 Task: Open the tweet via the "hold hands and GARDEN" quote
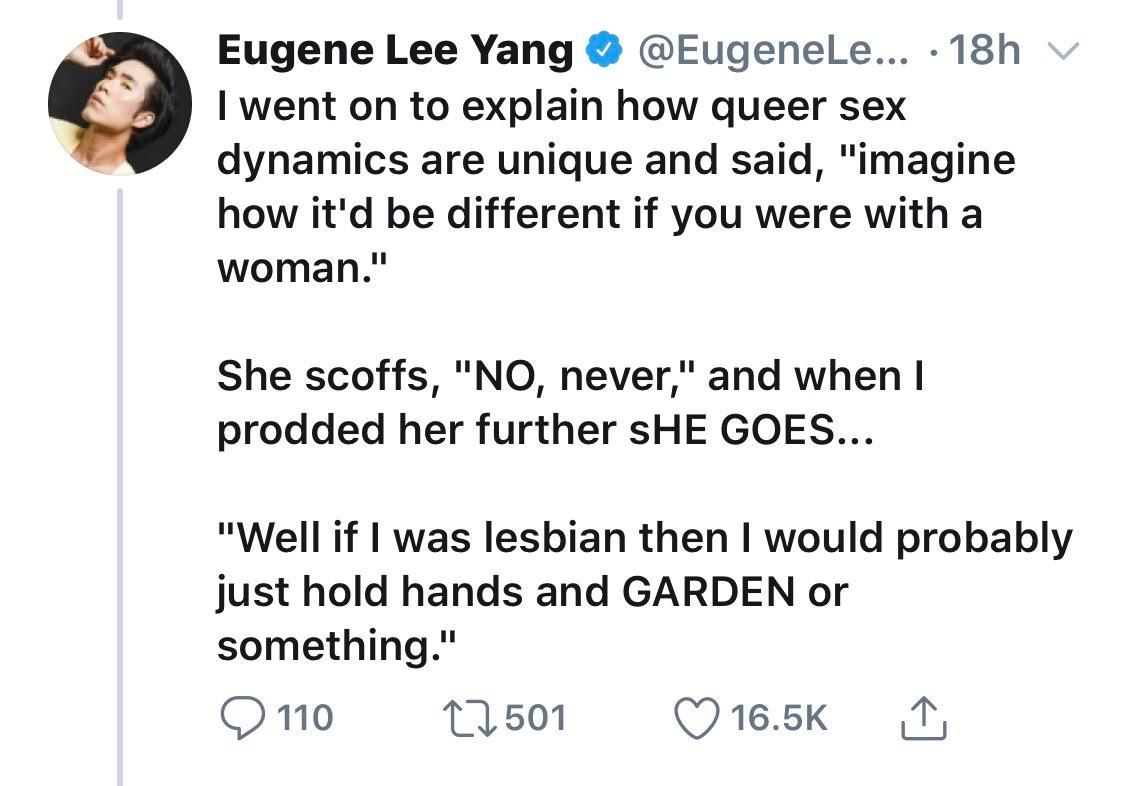(x=640, y=592)
